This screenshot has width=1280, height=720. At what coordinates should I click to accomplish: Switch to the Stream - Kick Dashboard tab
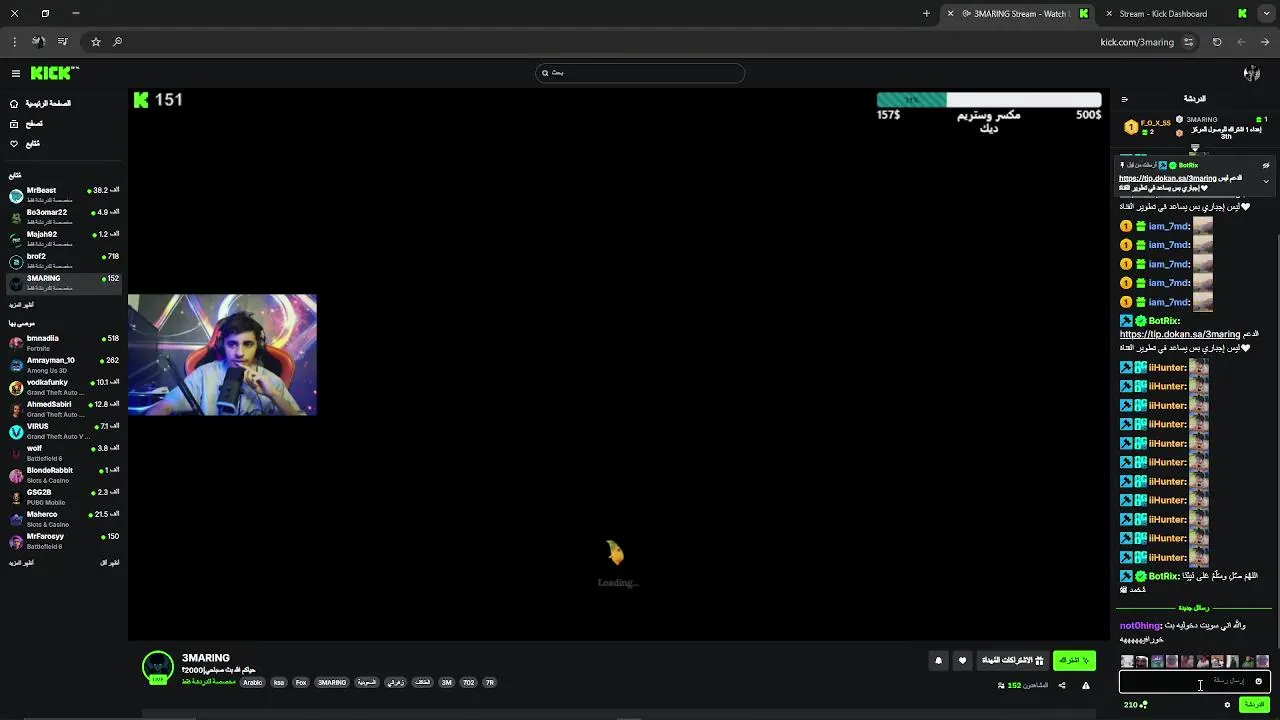point(1174,14)
